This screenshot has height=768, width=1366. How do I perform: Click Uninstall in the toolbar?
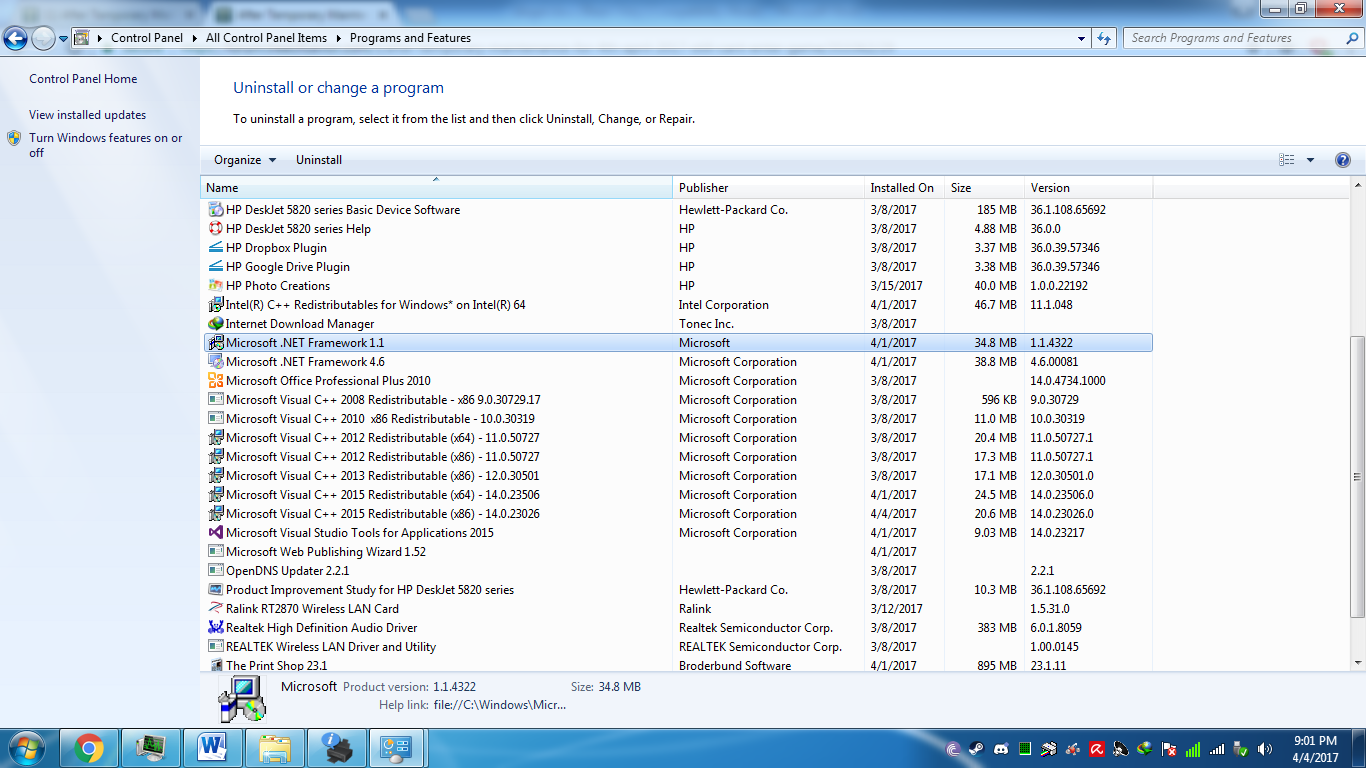(319, 160)
